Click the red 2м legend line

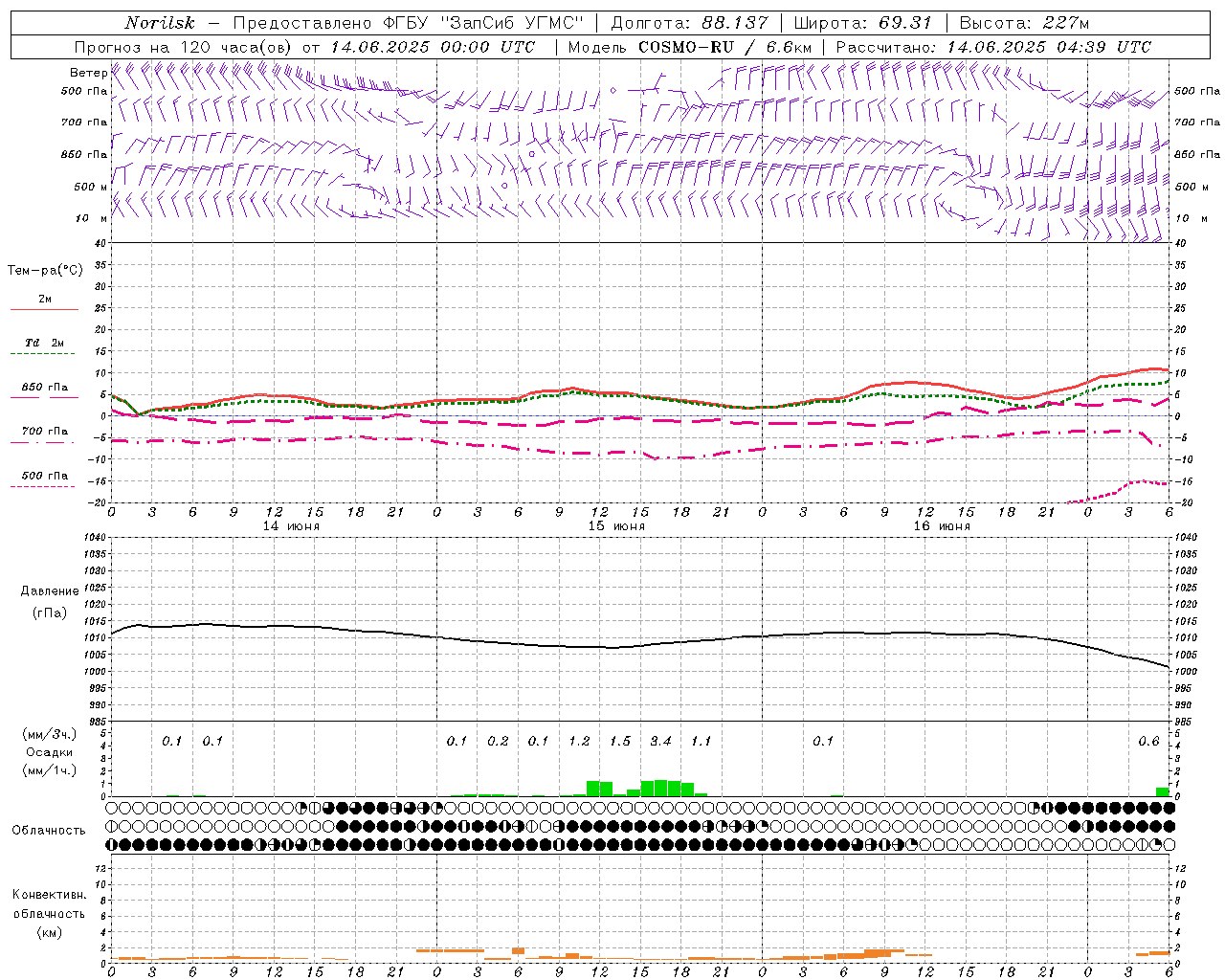[x=44, y=309]
